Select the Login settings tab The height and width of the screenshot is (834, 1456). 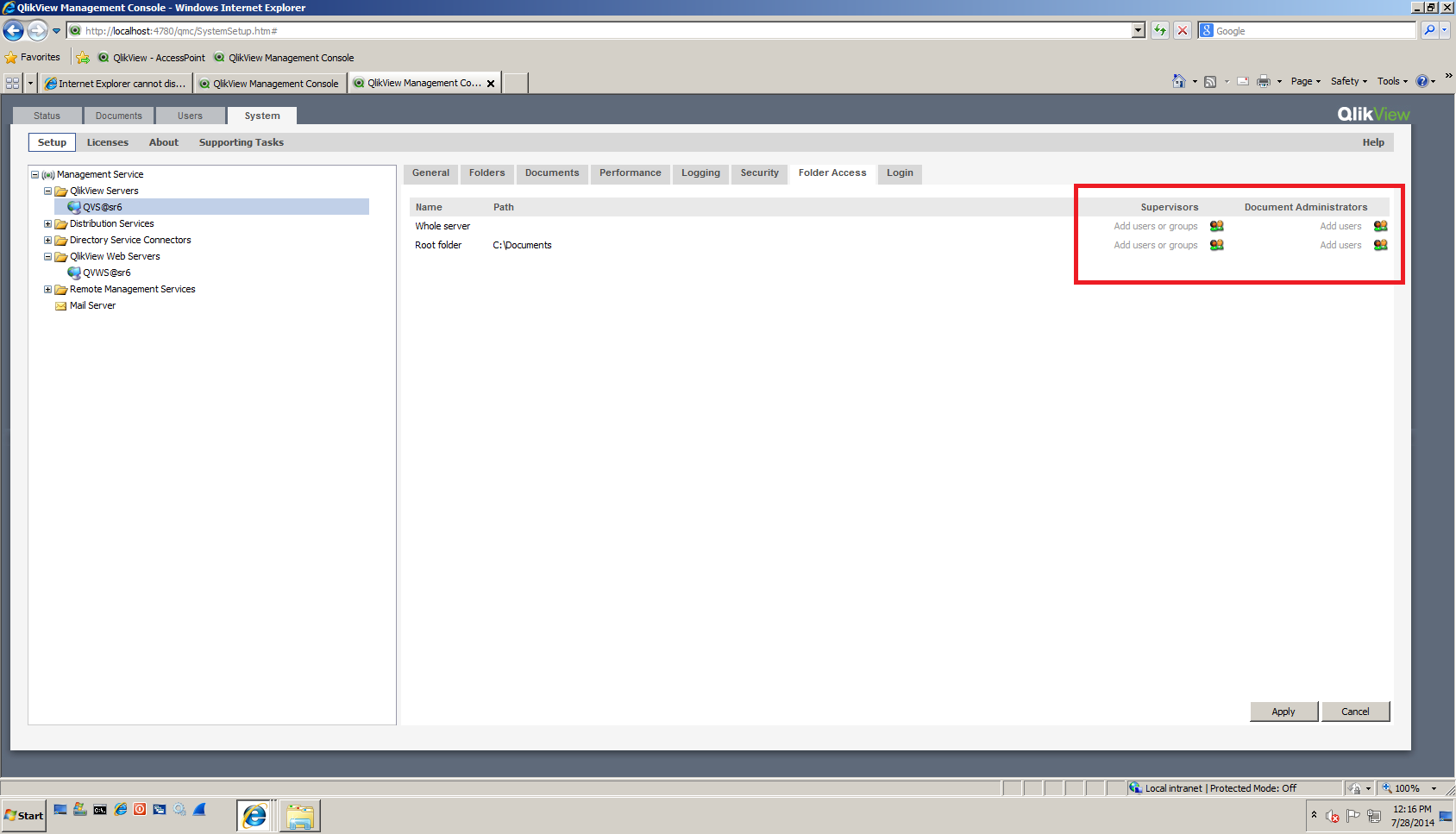900,173
